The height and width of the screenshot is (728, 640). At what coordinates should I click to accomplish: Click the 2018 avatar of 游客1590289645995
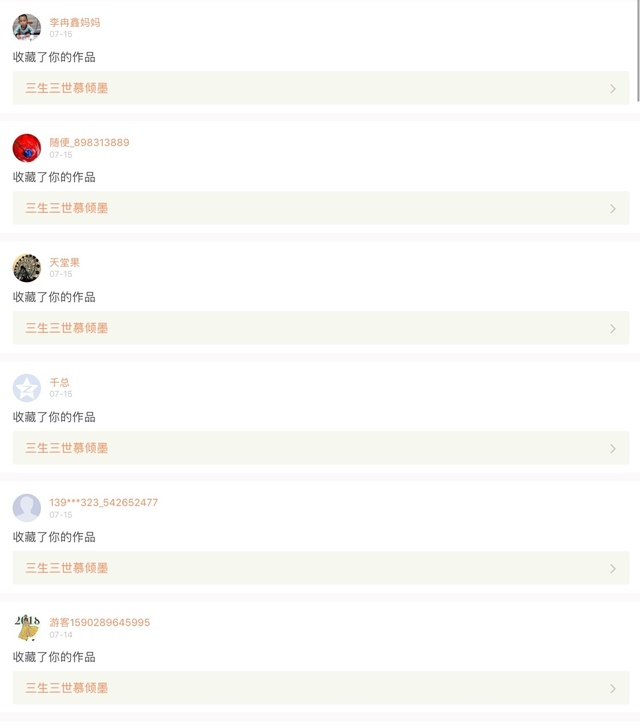(x=27, y=628)
